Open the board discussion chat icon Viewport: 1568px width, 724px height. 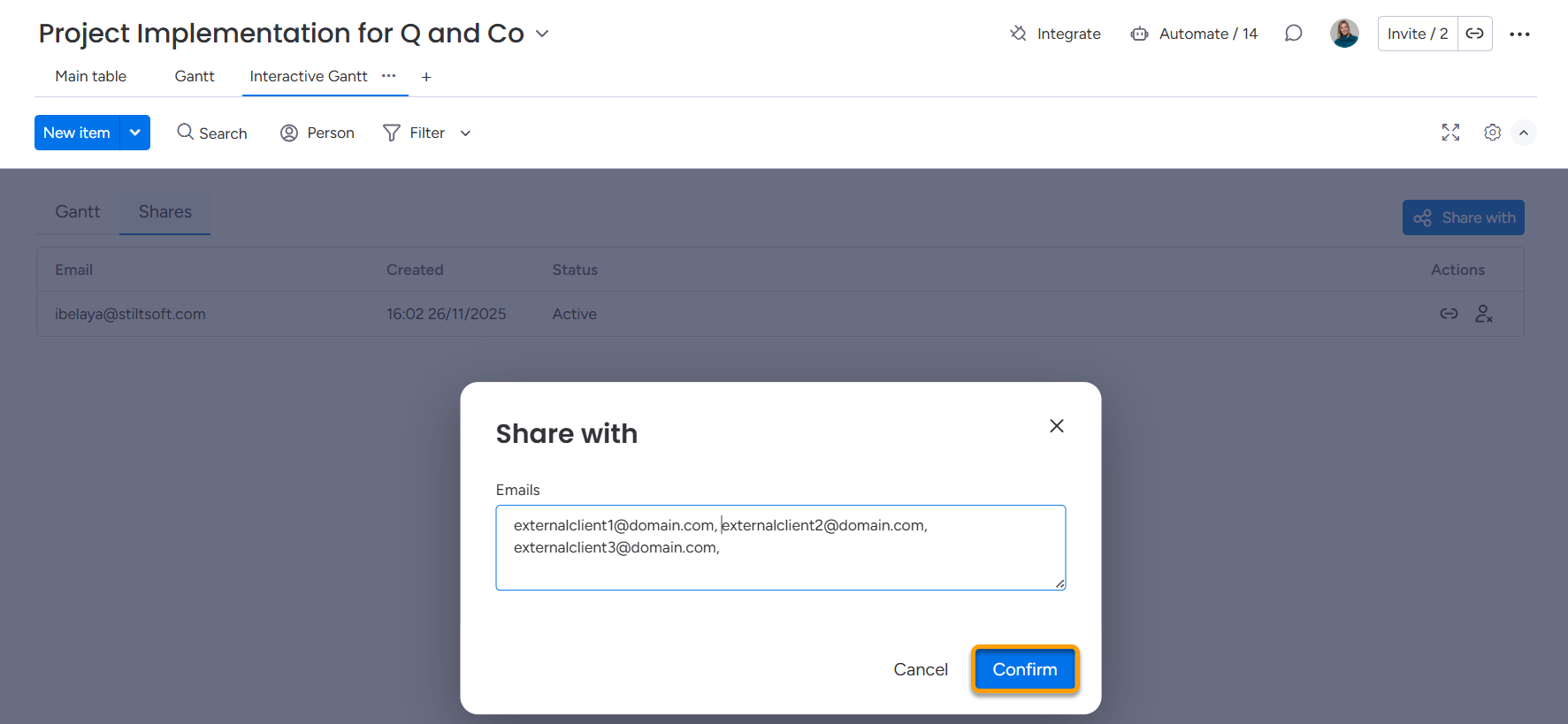tap(1293, 34)
